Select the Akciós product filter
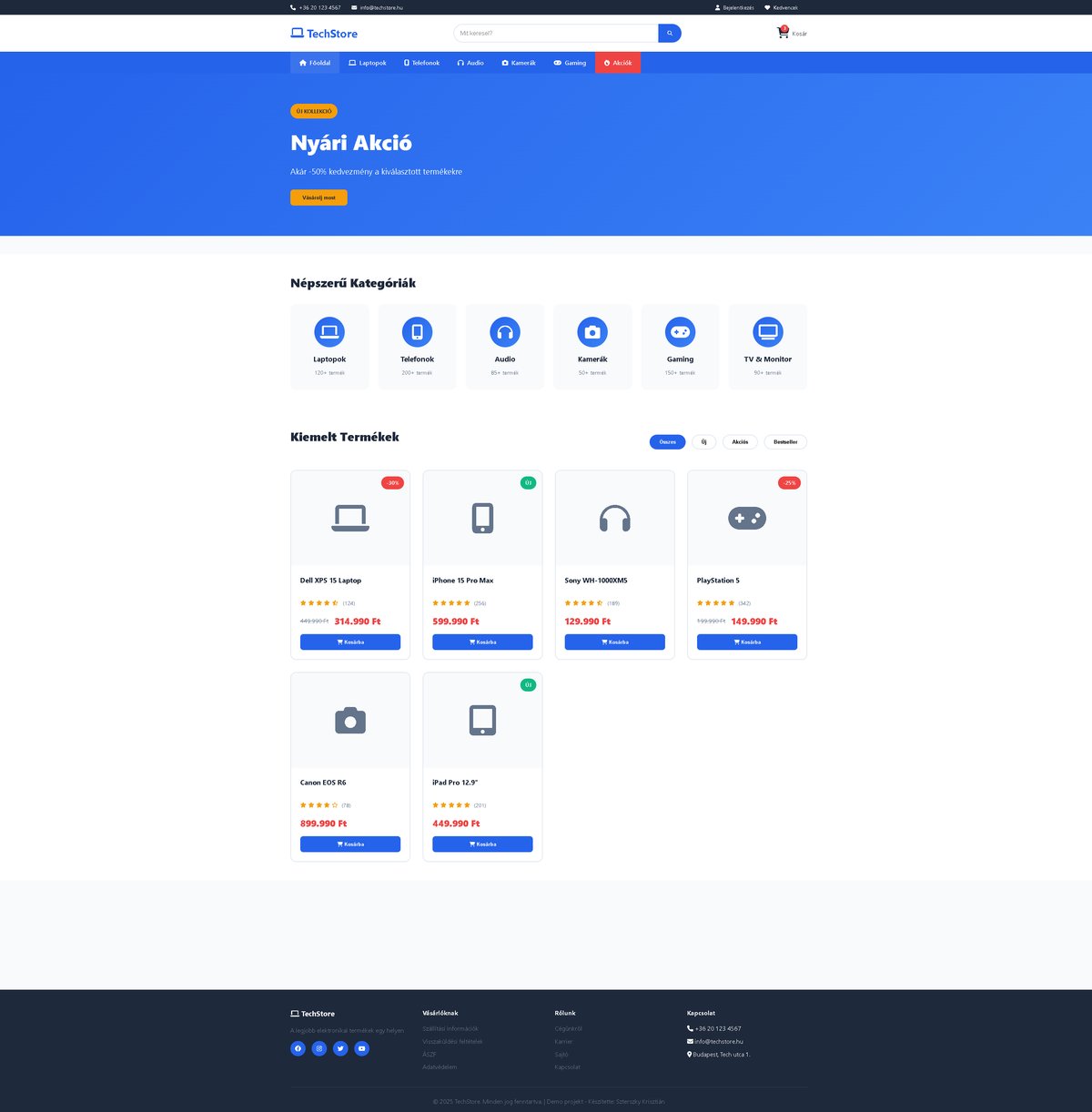This screenshot has height=1112, width=1092. tap(740, 441)
